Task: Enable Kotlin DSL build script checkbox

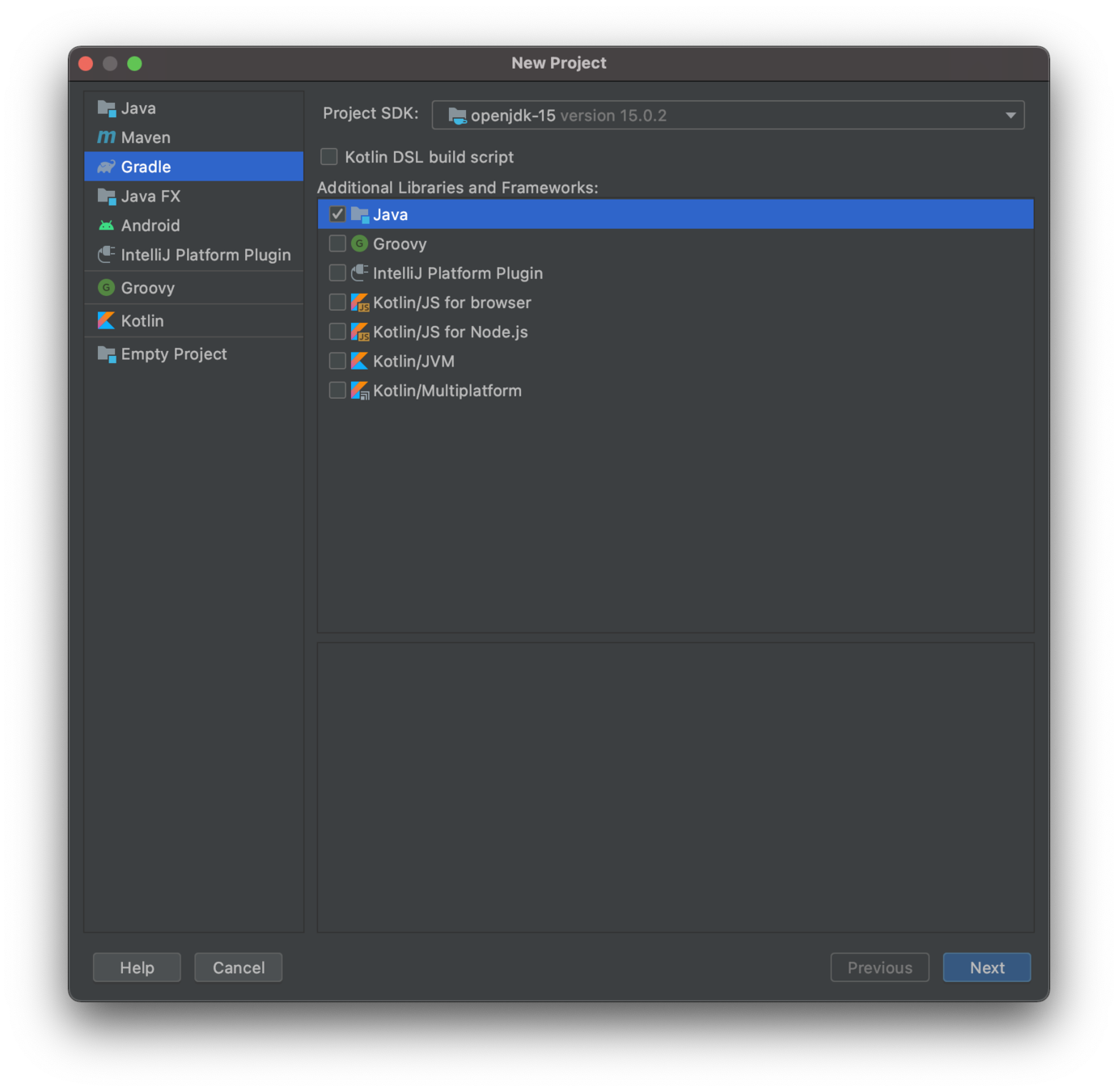Action: (329, 156)
